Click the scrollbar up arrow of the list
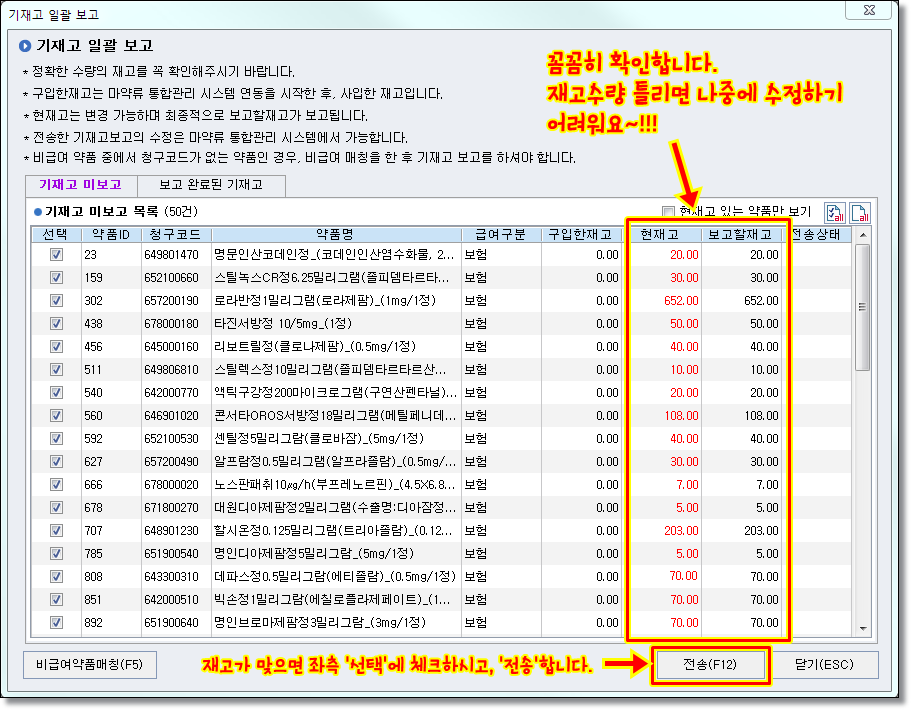The width and height of the screenshot is (911, 710). [862, 234]
